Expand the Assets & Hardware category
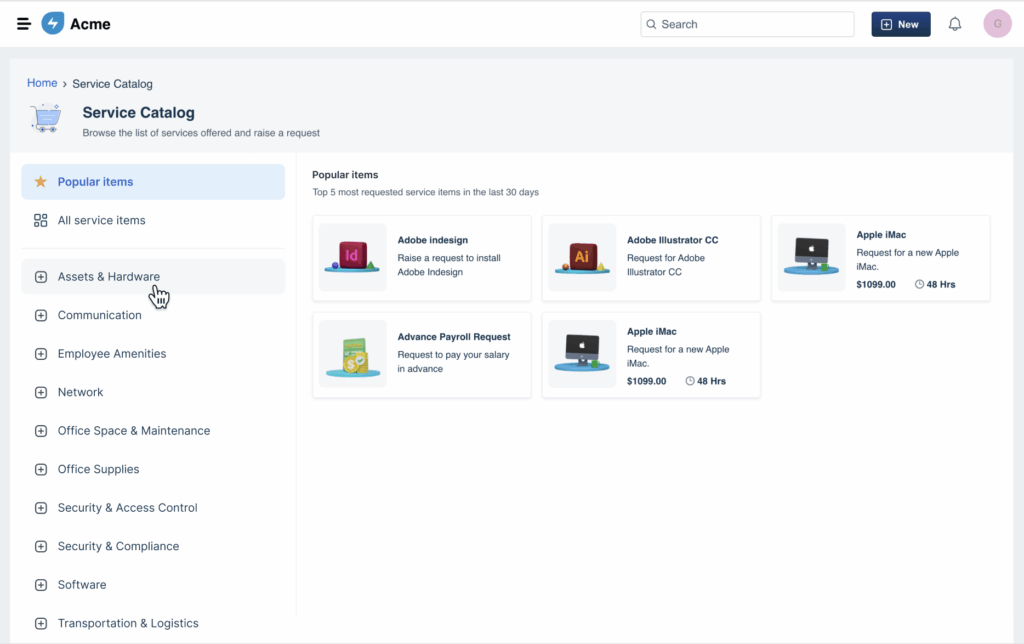Screen dimensions: 1024x644 (x=40, y=275)
